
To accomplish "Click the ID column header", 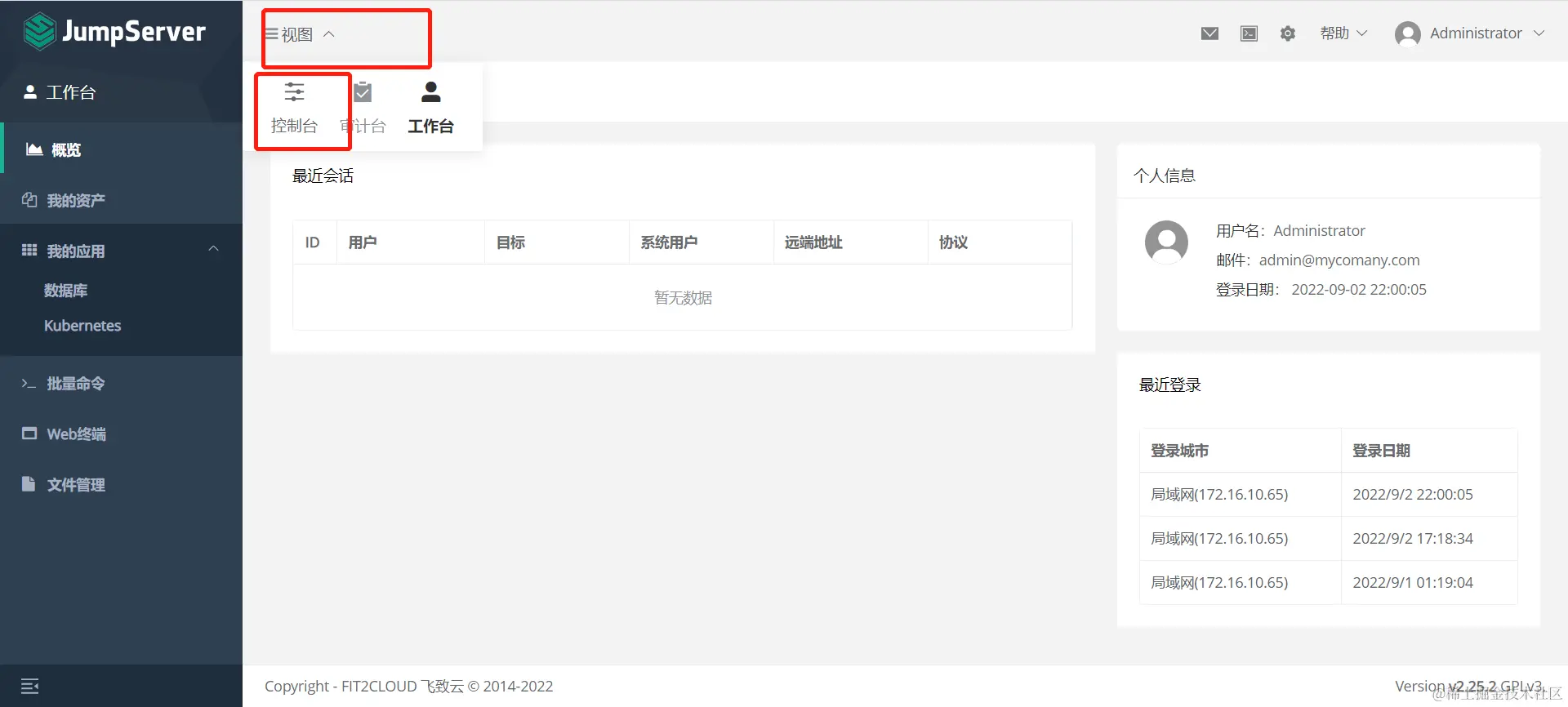I will 313,242.
